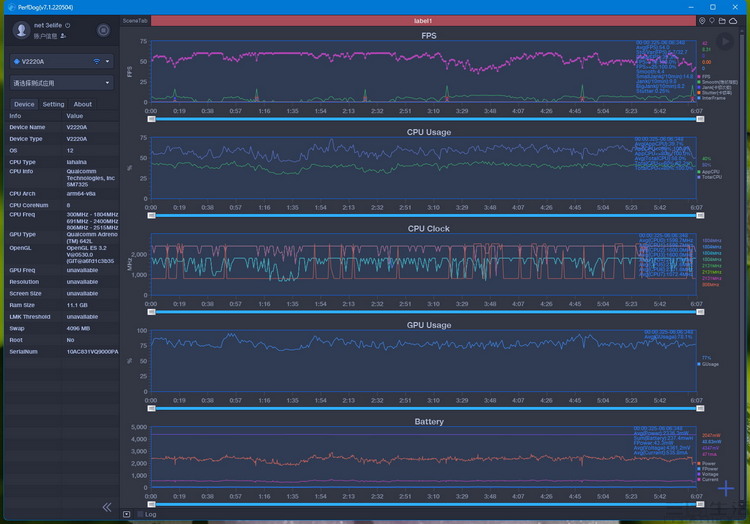
Task: Toggle the Log checkbox
Action: click(x=140, y=514)
